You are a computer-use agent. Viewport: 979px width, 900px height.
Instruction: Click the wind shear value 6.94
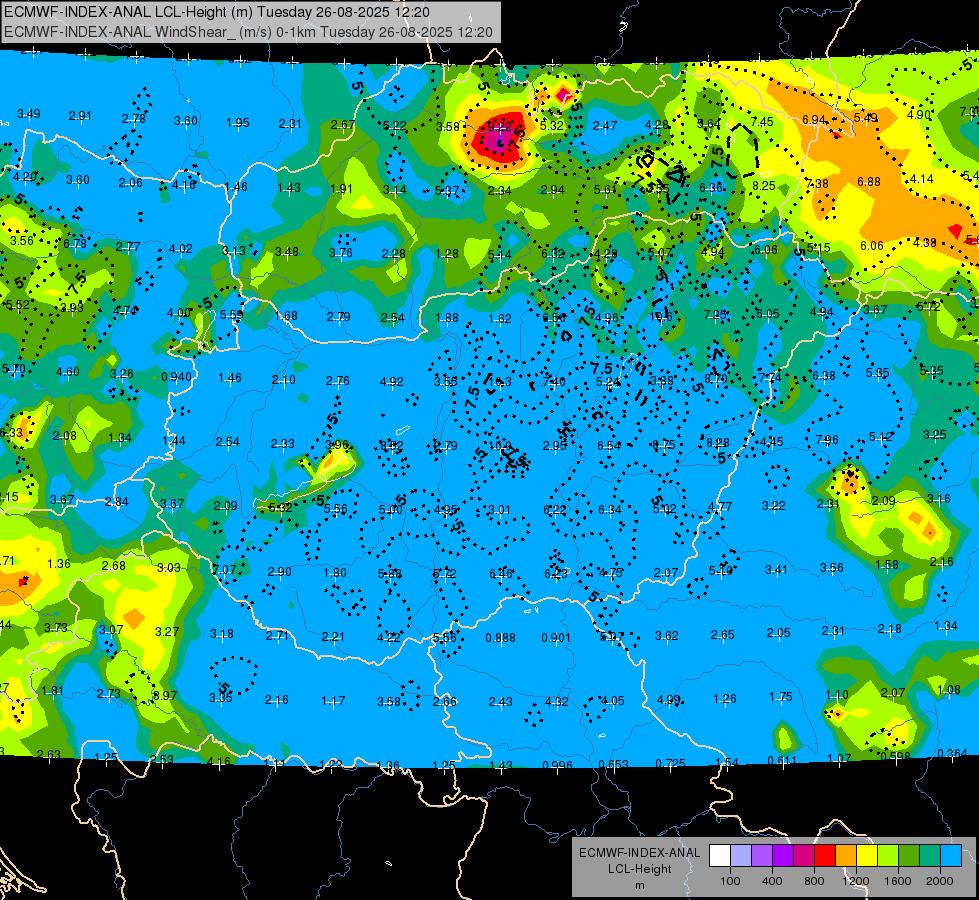click(814, 119)
